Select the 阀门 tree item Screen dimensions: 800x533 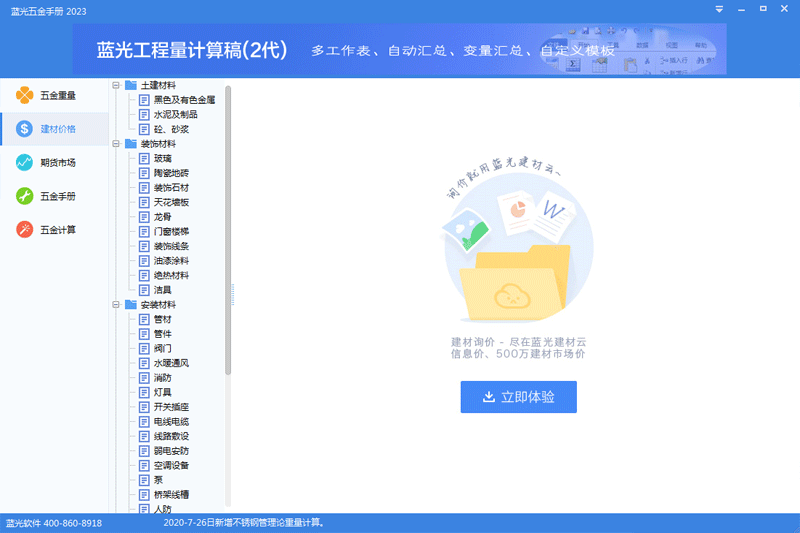[163, 348]
